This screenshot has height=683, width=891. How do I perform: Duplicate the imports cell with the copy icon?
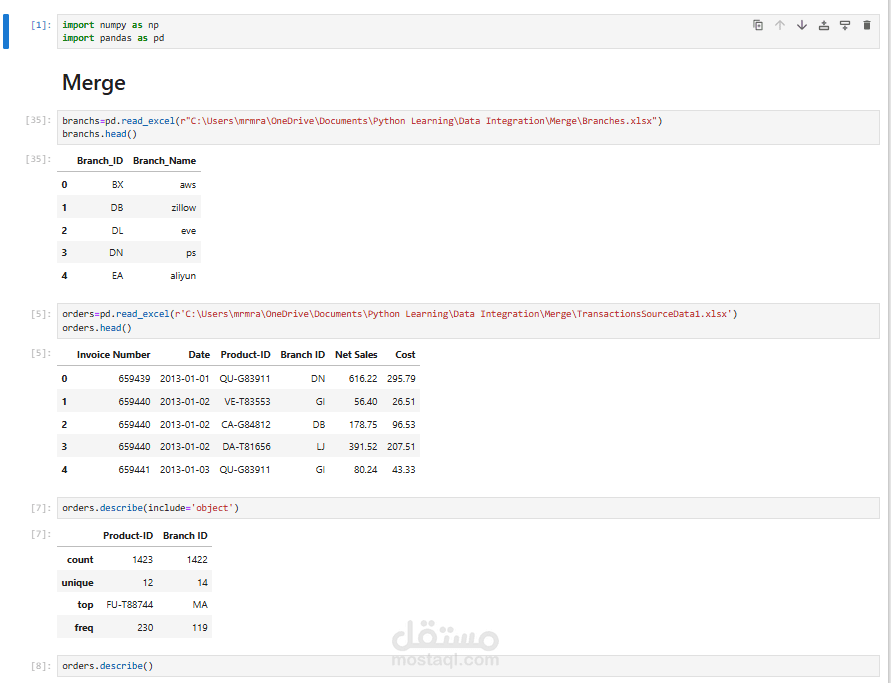pos(757,25)
